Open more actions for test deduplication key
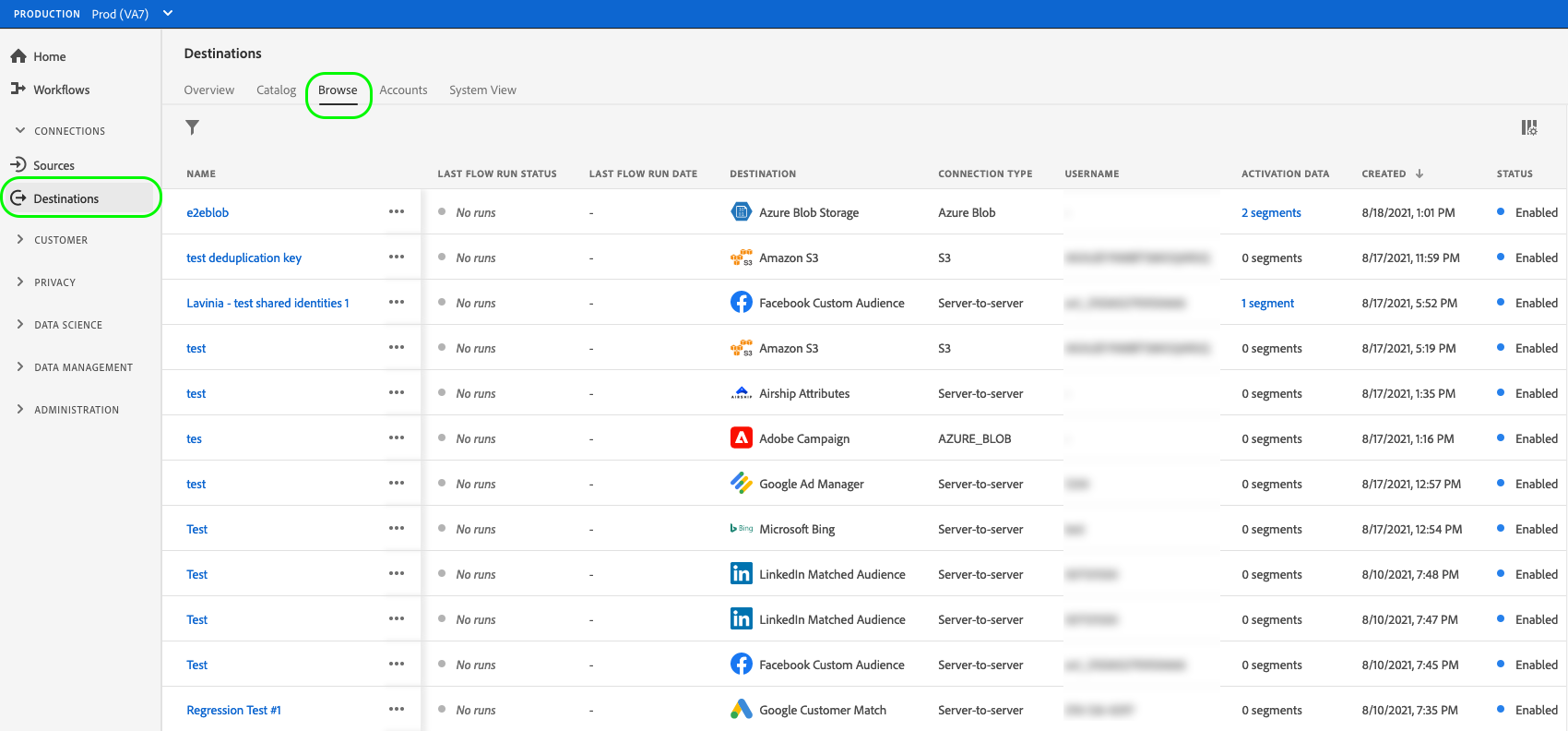Viewport: 1568px width, 731px height. pos(397,257)
